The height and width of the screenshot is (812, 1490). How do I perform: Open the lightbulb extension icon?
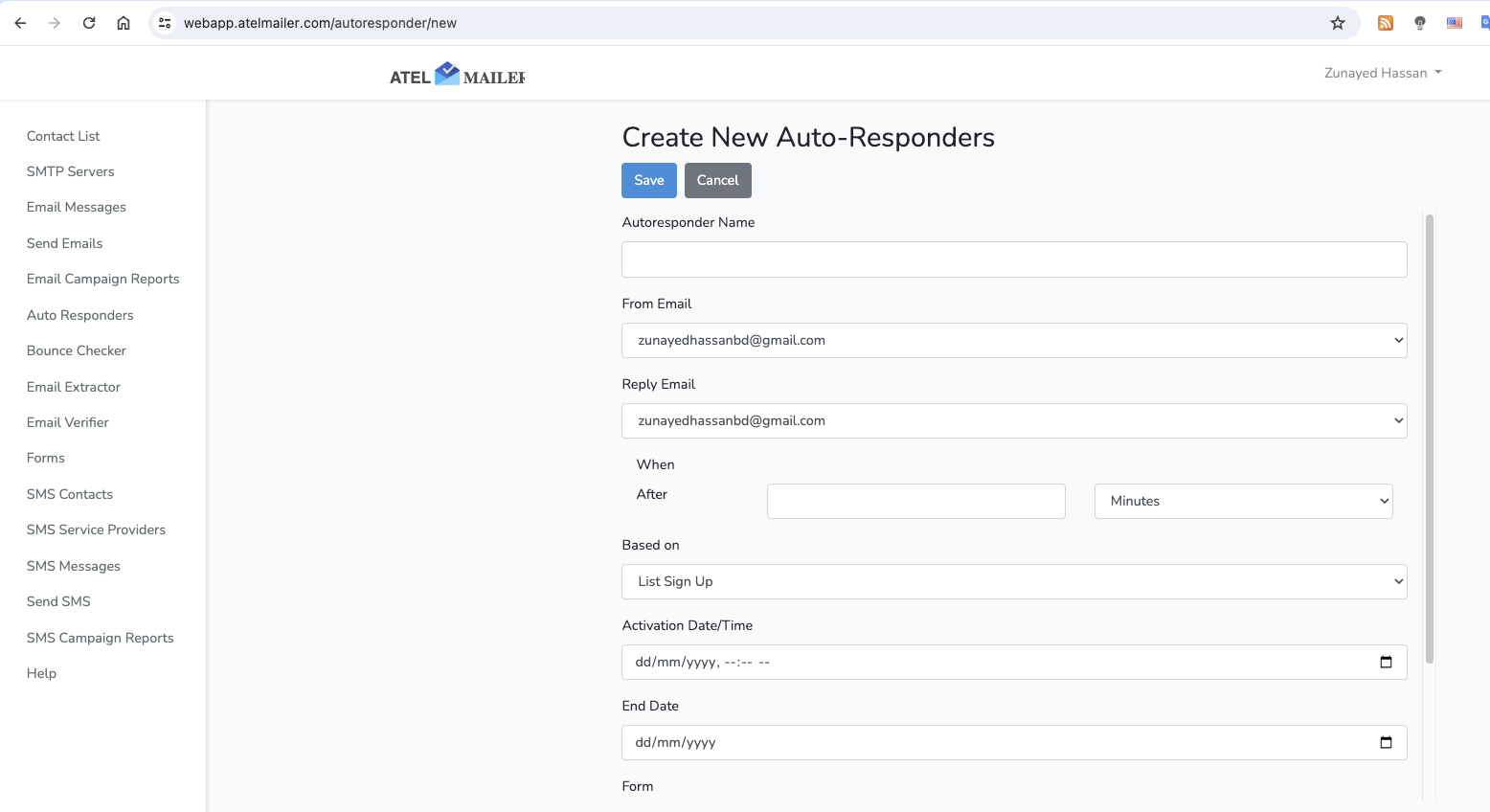pyautogui.click(x=1420, y=23)
